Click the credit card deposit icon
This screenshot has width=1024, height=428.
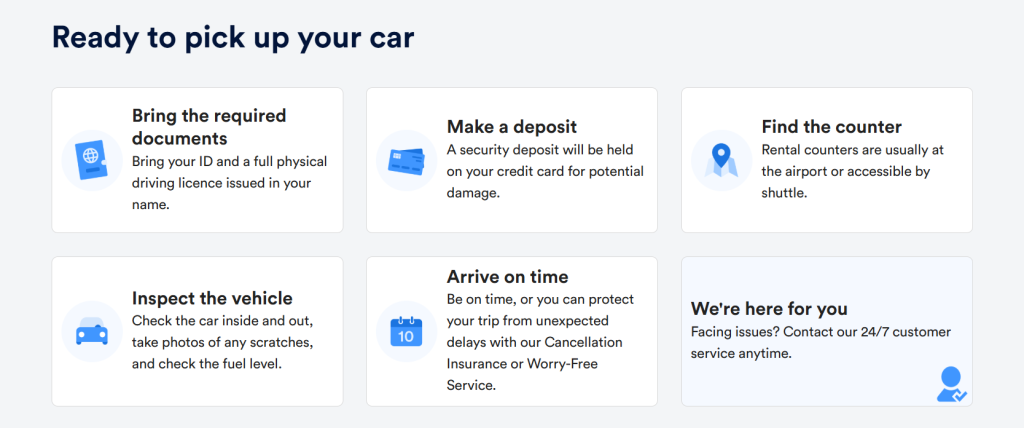(407, 160)
